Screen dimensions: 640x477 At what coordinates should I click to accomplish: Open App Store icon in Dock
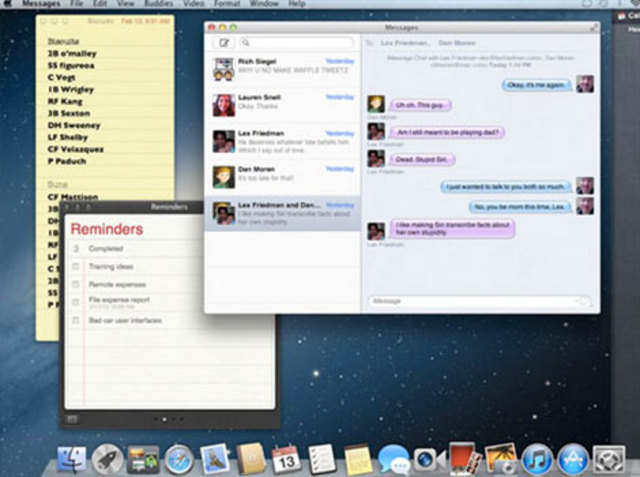[573, 460]
